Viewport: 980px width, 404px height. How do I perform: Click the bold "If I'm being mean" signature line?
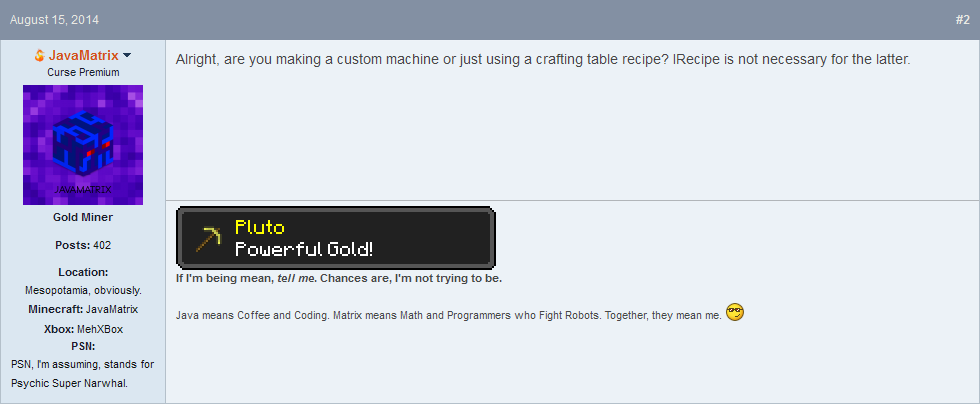pos(339,278)
